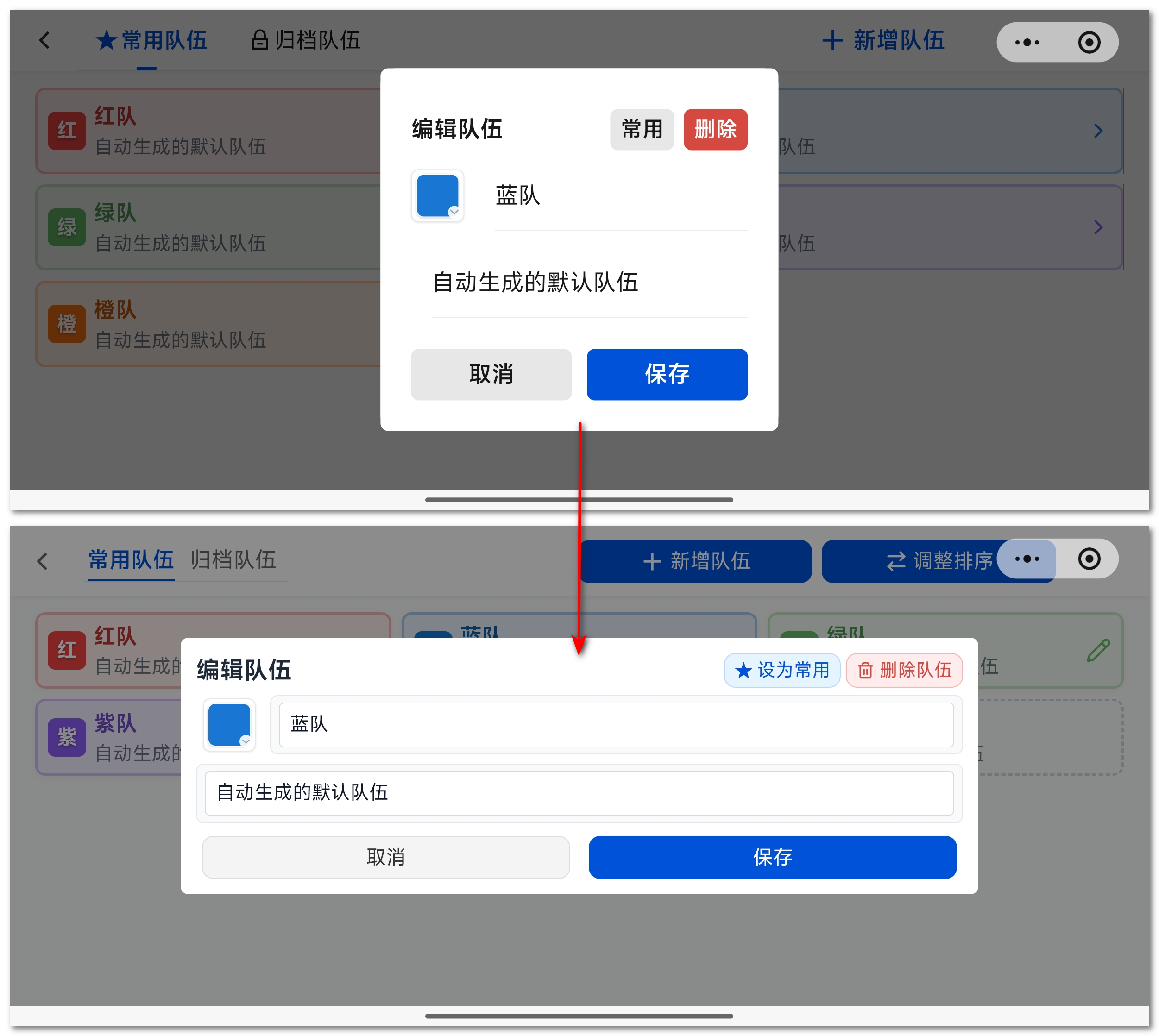Toggle 设为常用 star option
Screen dimensions: 1159x1036
pyautogui.click(x=781, y=670)
